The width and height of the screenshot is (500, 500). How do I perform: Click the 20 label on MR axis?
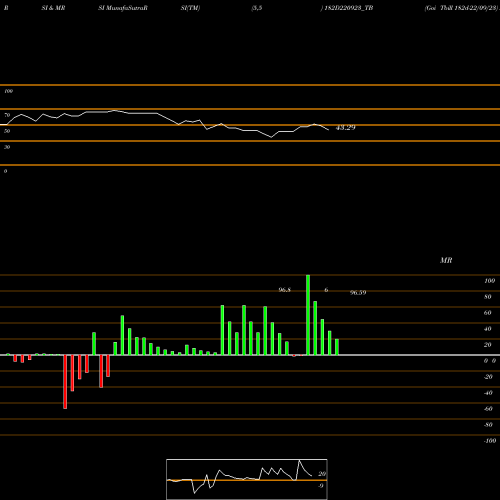(x=488, y=345)
